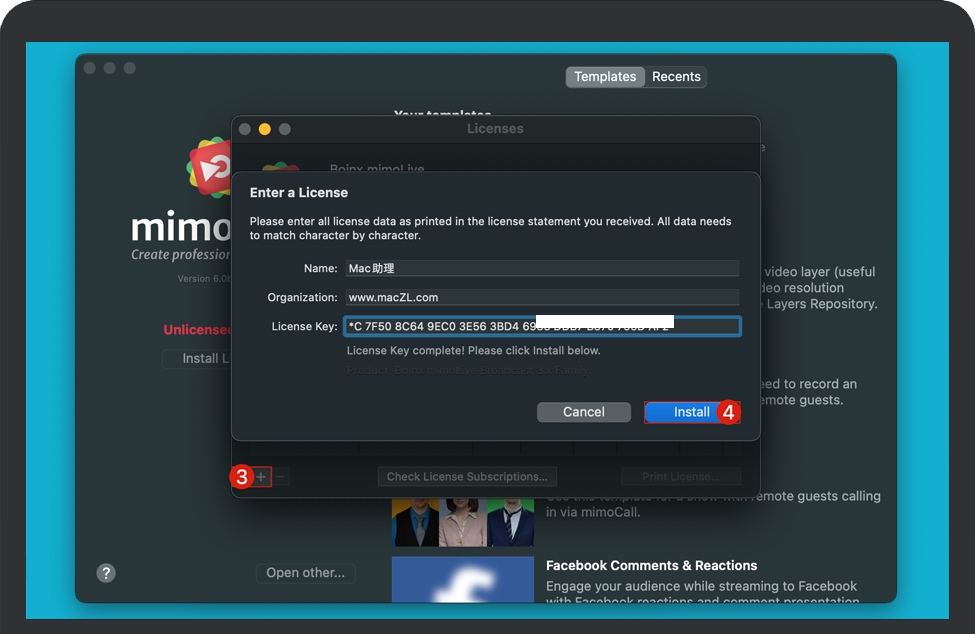The width and height of the screenshot is (975, 634).
Task: Click the Open other... button
Action: [x=305, y=572]
